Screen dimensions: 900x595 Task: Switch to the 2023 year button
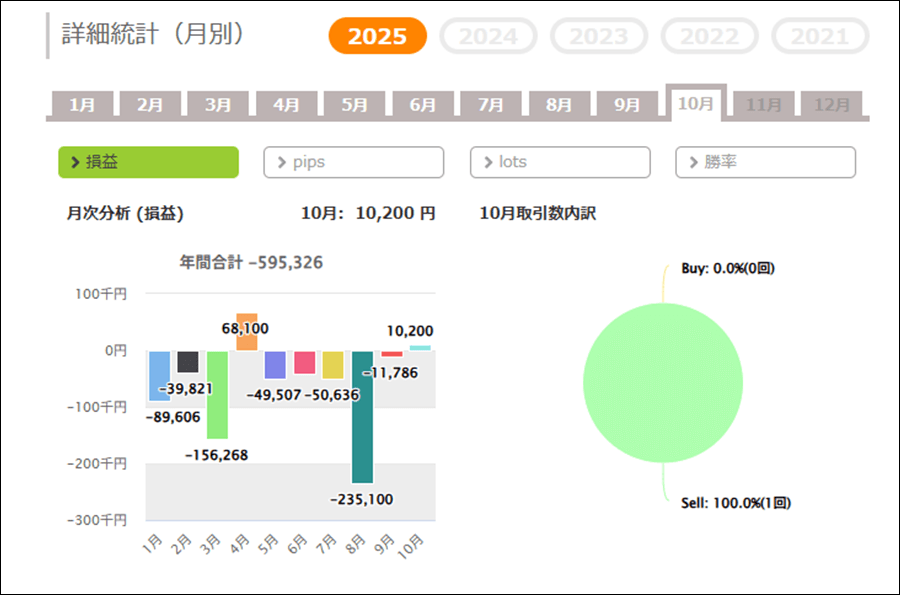599,36
